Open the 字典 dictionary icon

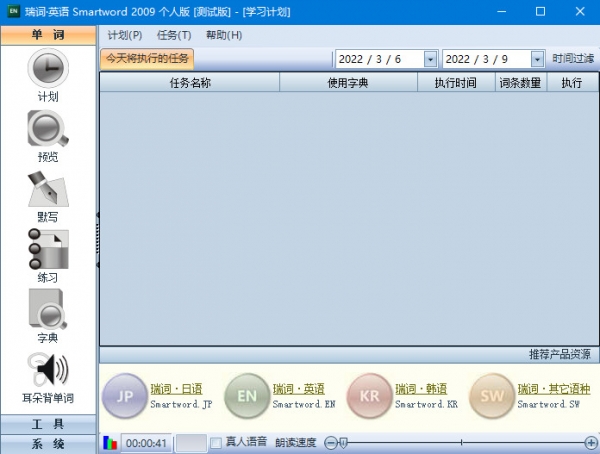[x=48, y=309]
